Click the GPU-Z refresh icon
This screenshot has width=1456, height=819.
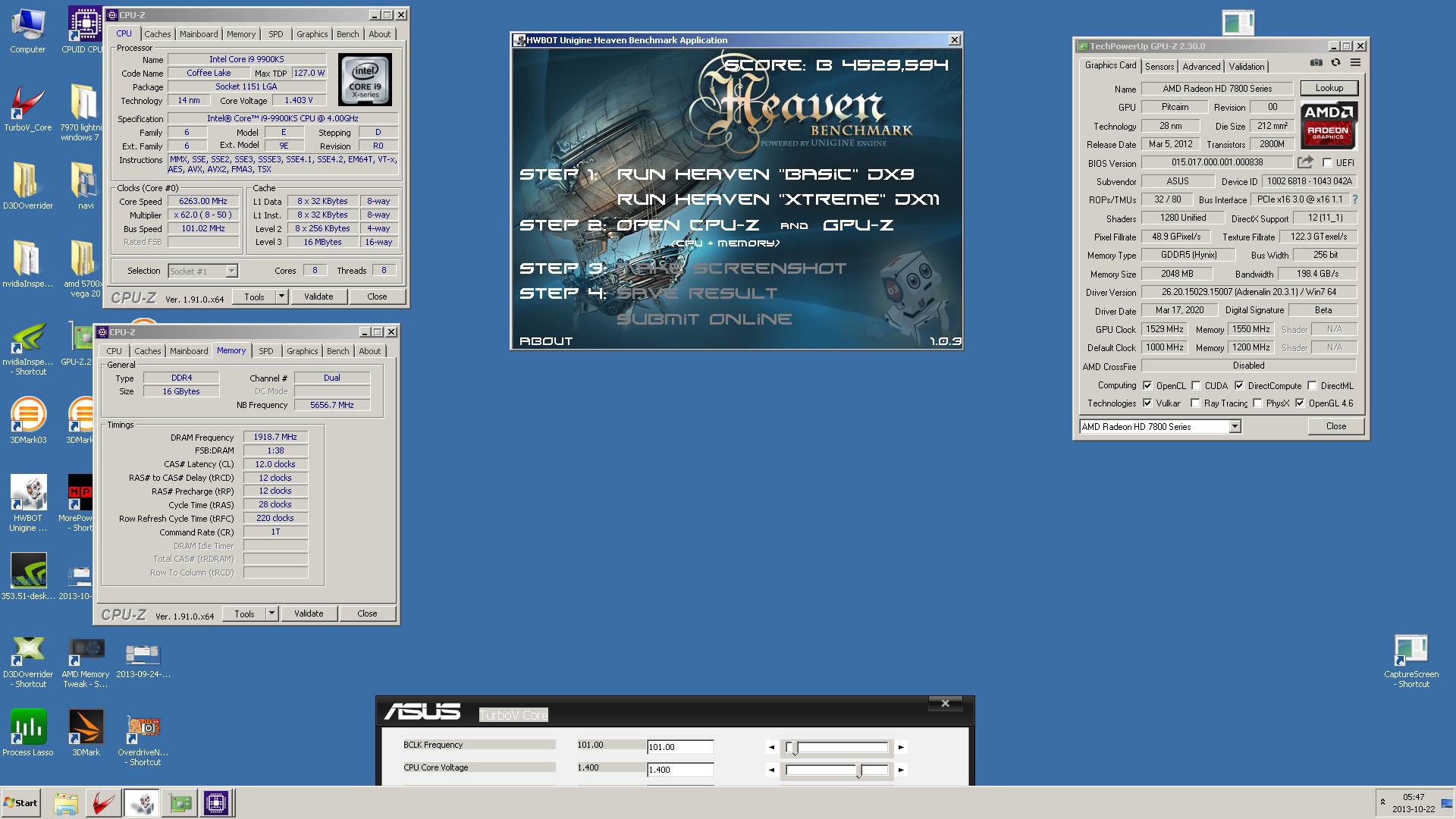point(1336,63)
